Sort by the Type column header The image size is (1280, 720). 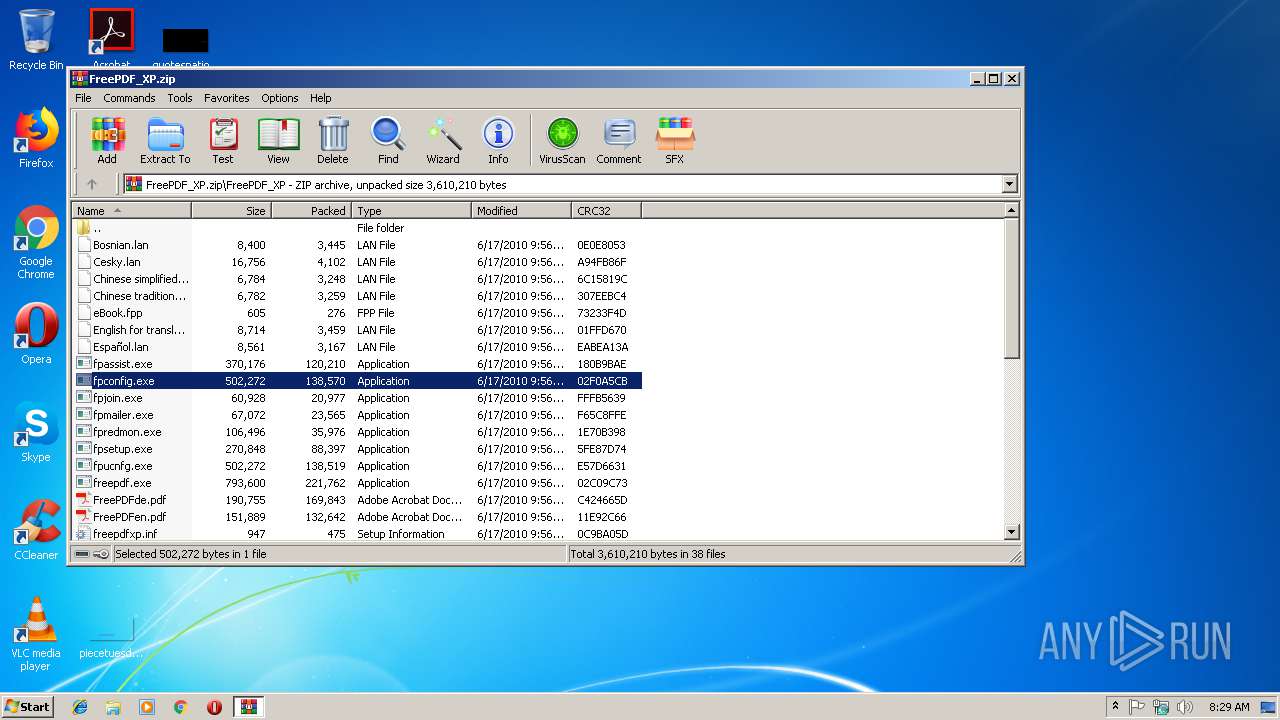click(411, 211)
